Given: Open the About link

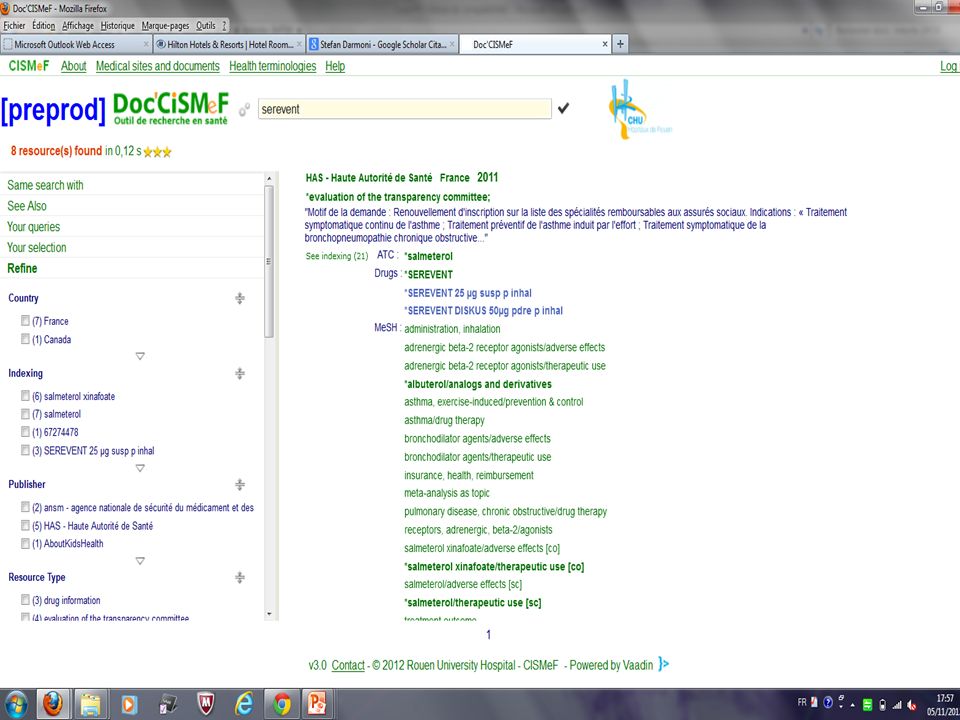Looking at the screenshot, I should [x=73, y=66].
